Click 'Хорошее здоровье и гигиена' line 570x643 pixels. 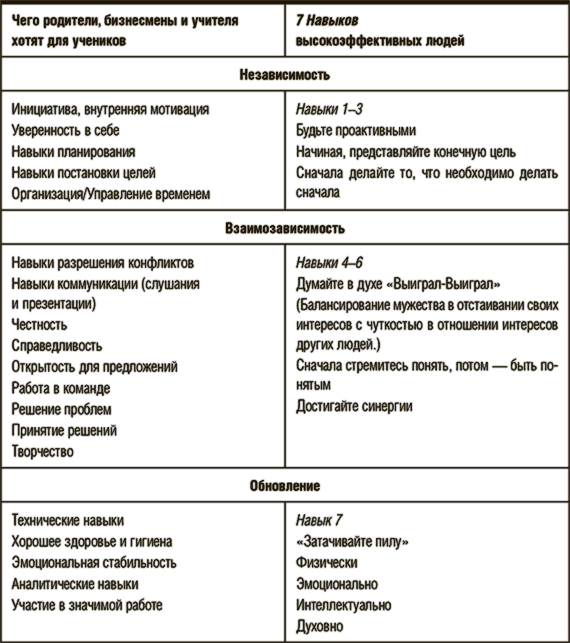click(92, 542)
